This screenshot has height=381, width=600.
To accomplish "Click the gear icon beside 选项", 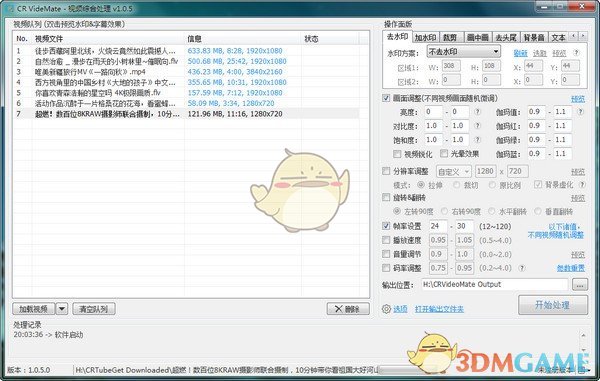I will 386,309.
